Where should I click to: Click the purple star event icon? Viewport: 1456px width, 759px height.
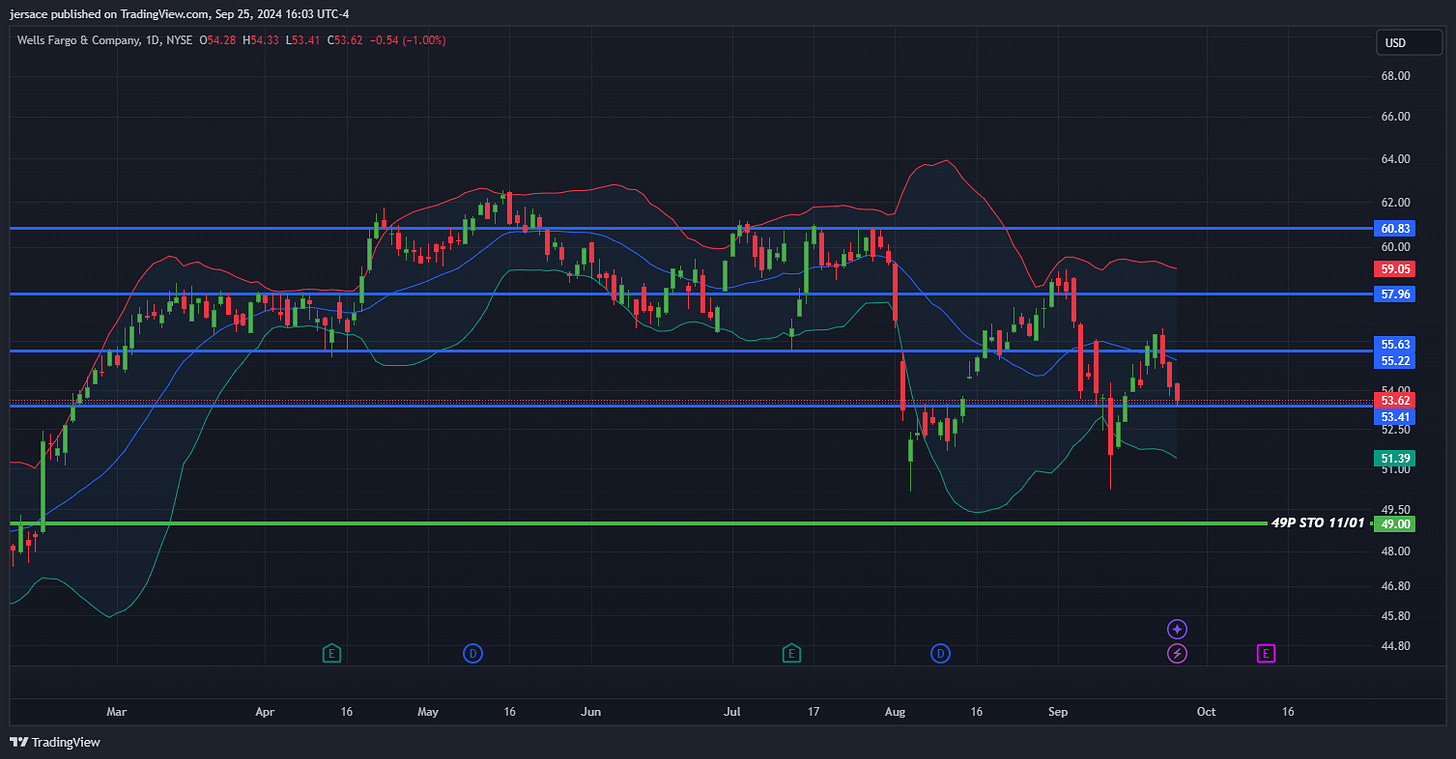(1178, 629)
